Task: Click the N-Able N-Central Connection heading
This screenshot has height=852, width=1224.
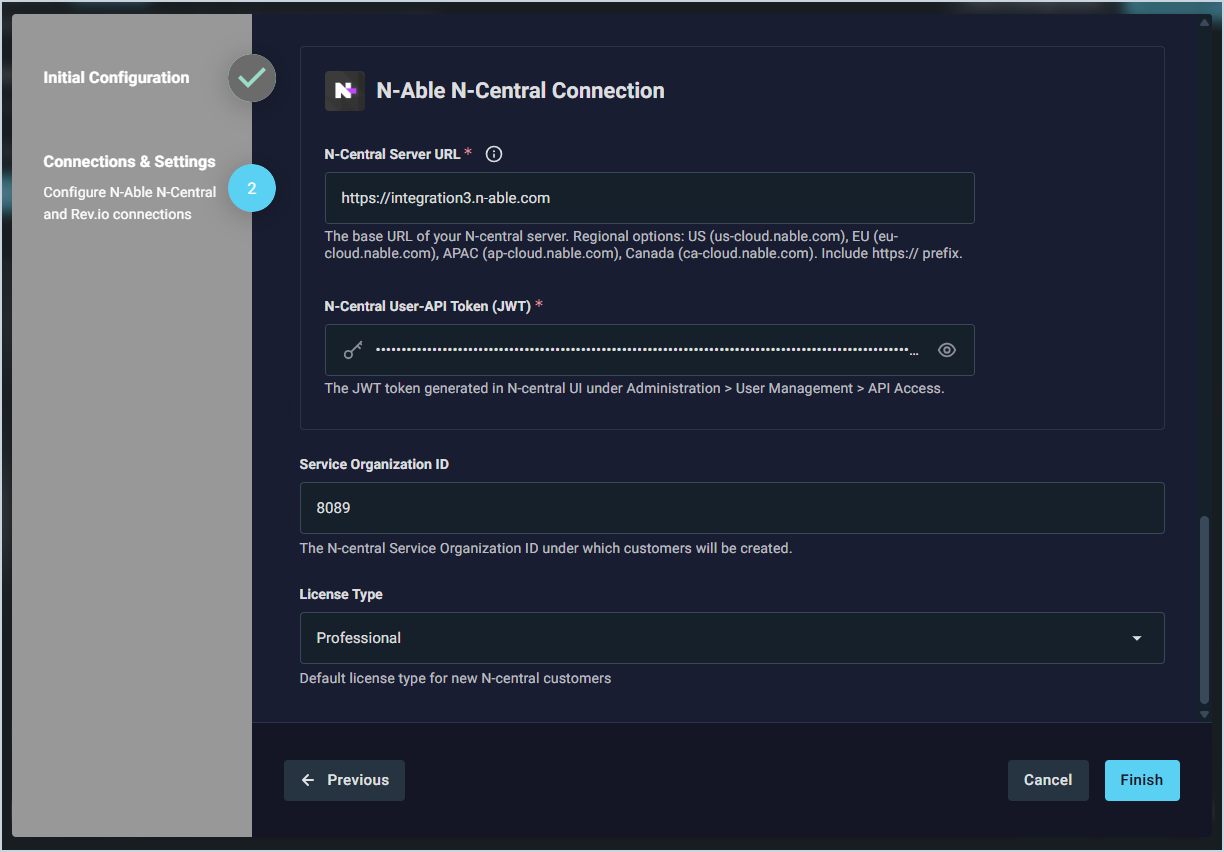Action: click(x=520, y=91)
